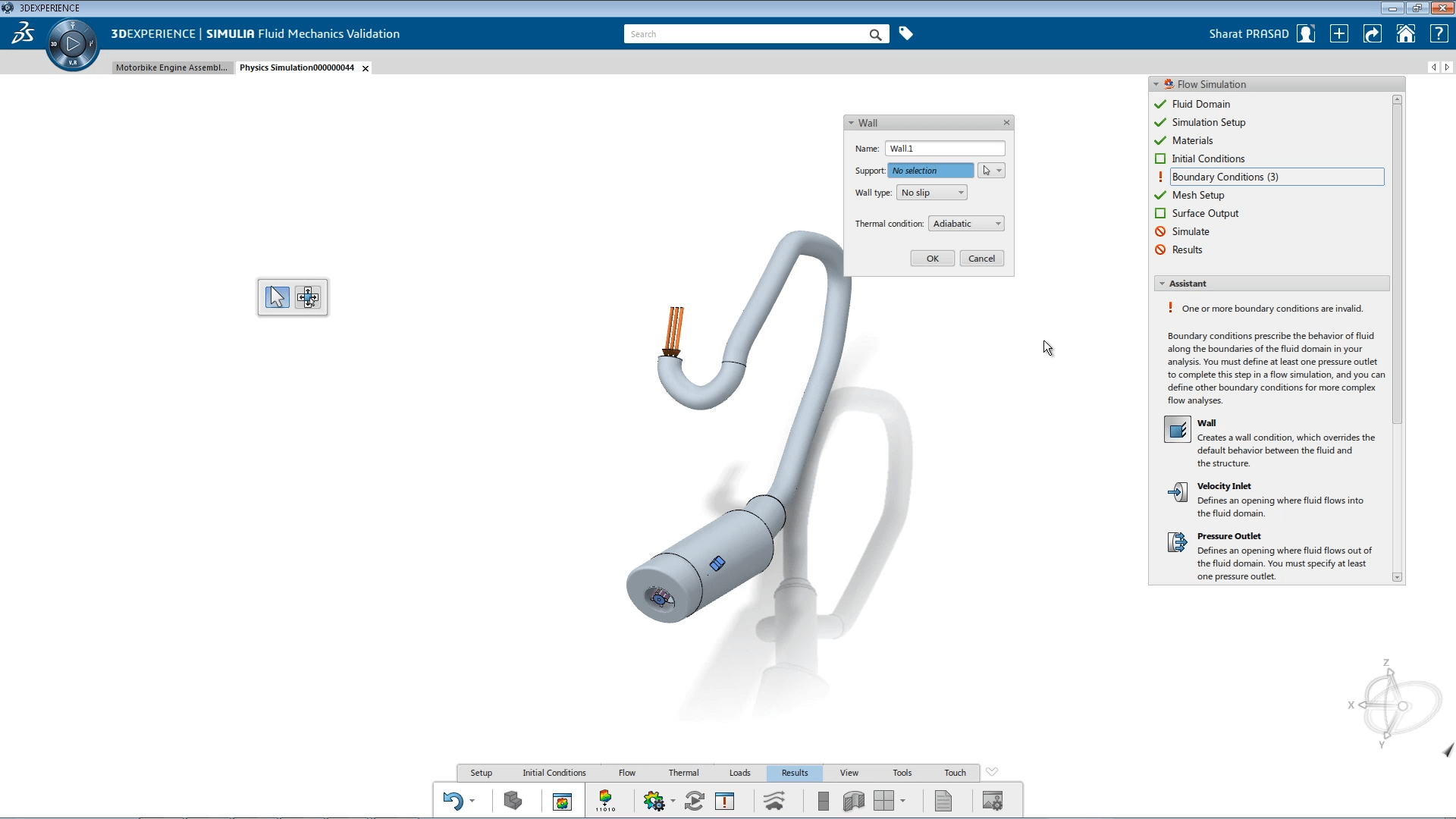
Task: Click the section cut cylinder icon
Action: pos(854,801)
